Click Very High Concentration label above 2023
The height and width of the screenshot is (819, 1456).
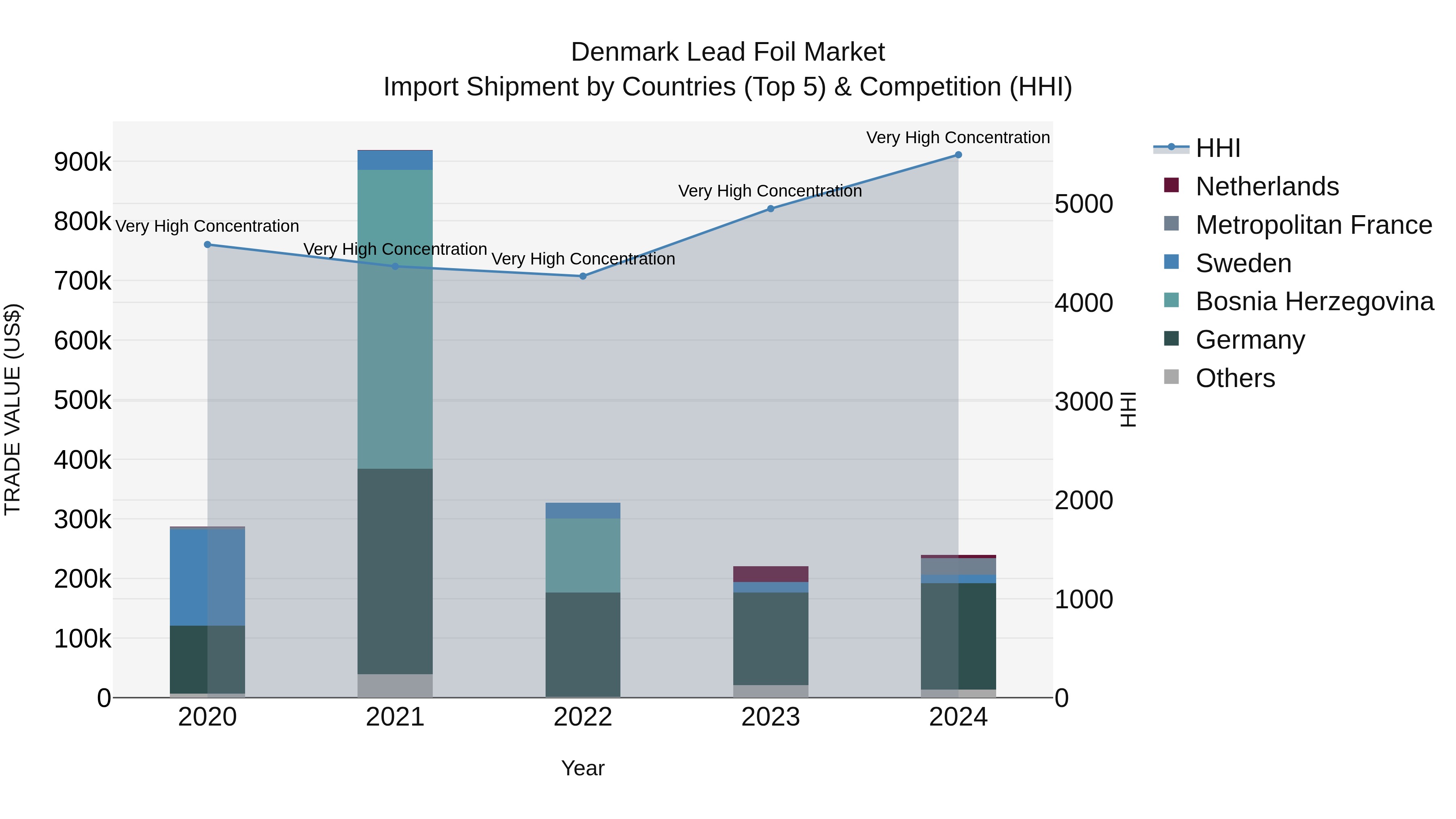[x=770, y=191]
